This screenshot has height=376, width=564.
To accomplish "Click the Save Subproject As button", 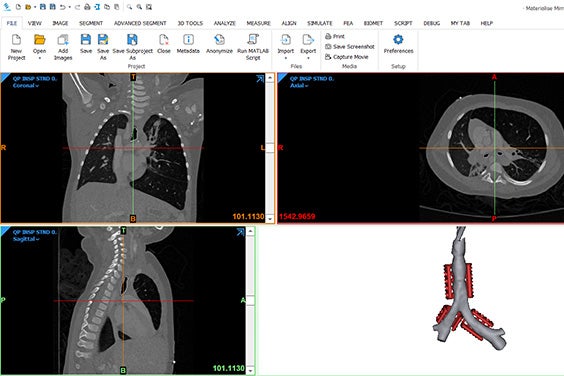I will 132,47.
